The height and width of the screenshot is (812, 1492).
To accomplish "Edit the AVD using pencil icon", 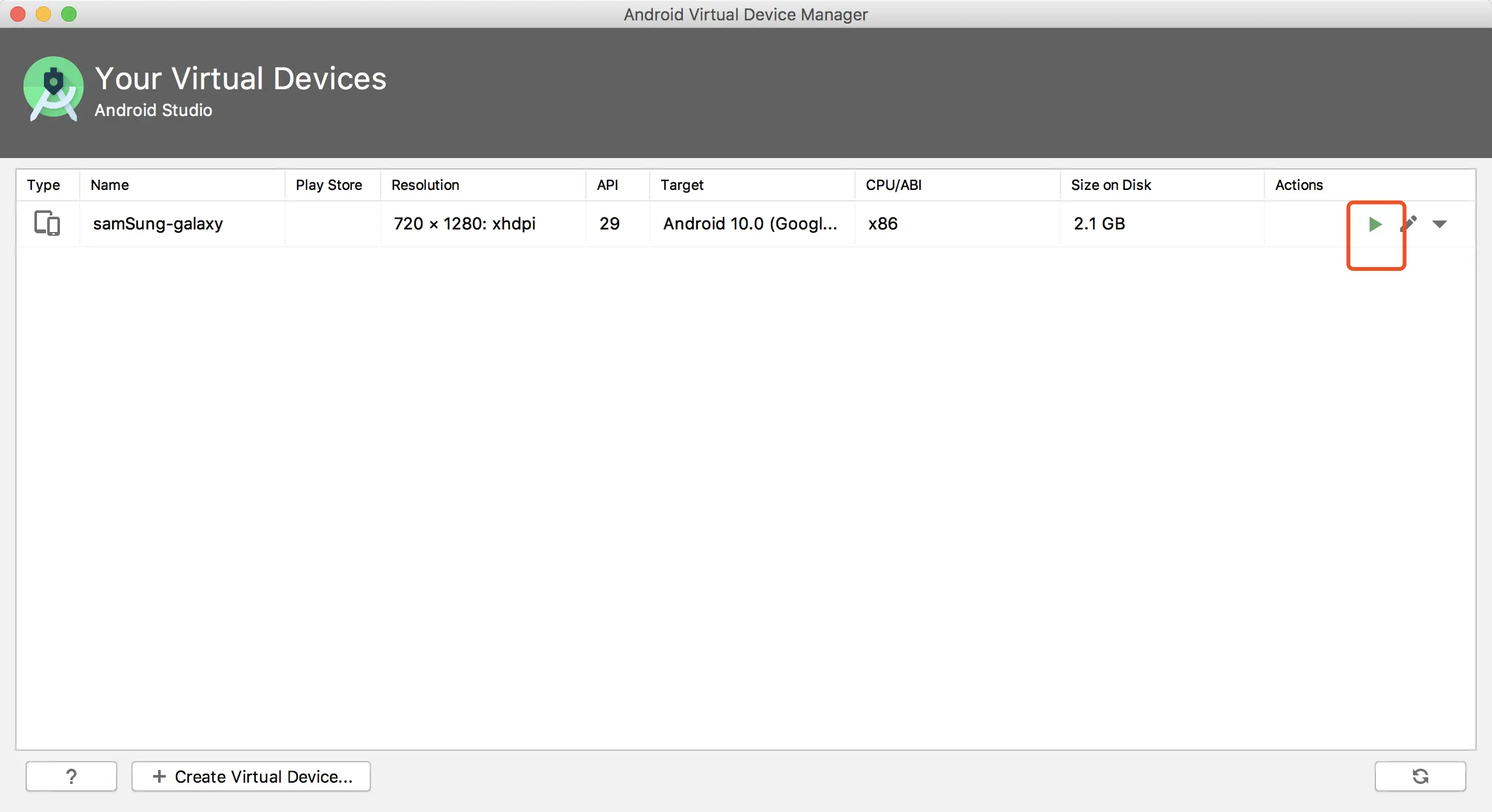I will click(x=1409, y=223).
